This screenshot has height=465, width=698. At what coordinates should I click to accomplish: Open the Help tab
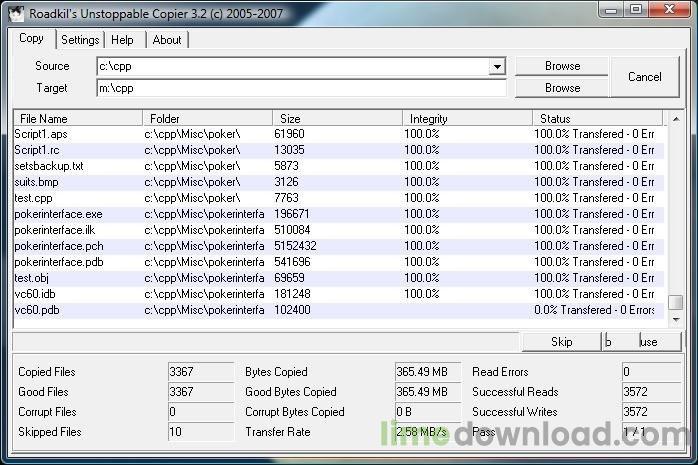tap(122, 40)
